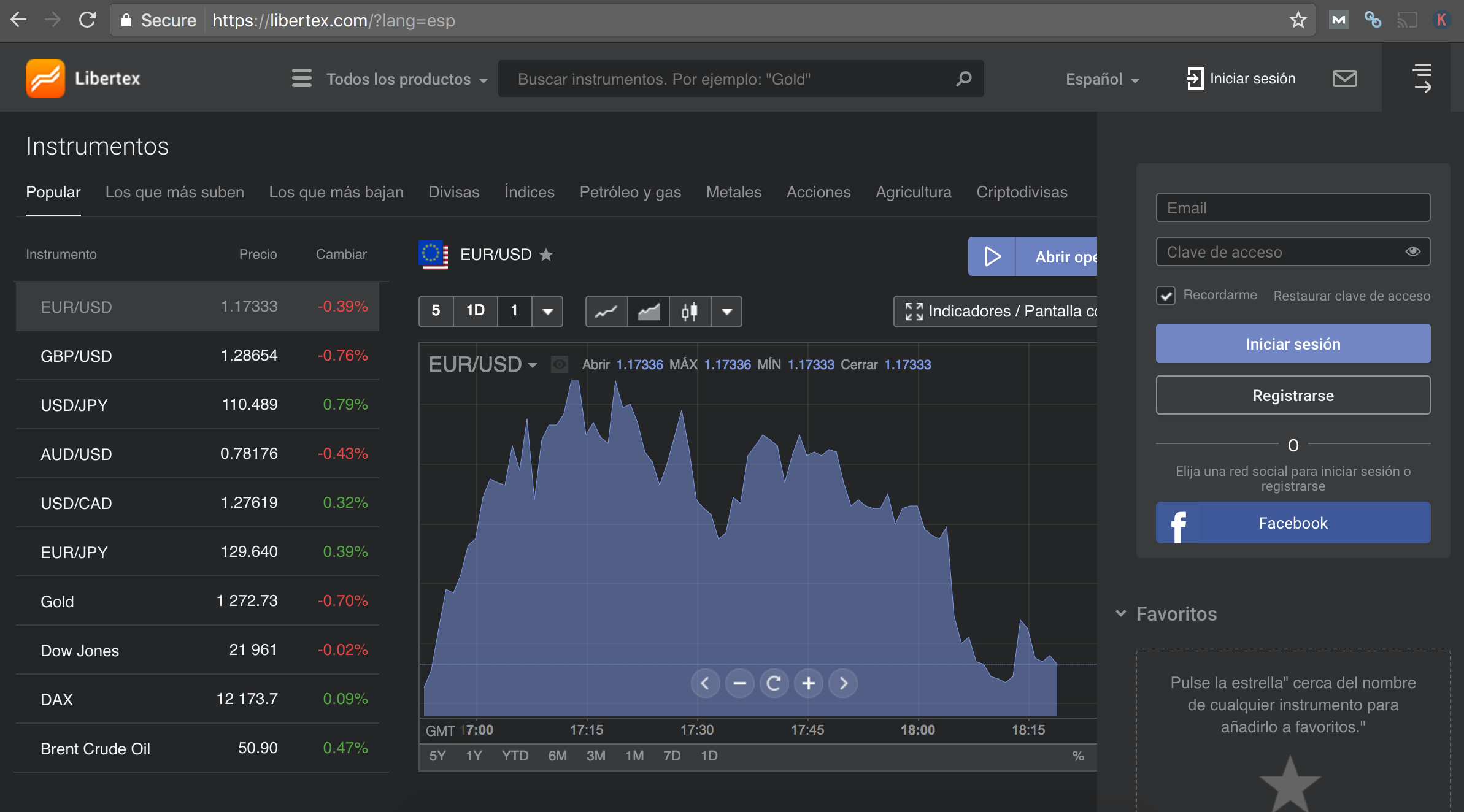The width and height of the screenshot is (1464, 812).
Task: Reset chart view with refresh button
Action: pyautogui.click(x=774, y=683)
